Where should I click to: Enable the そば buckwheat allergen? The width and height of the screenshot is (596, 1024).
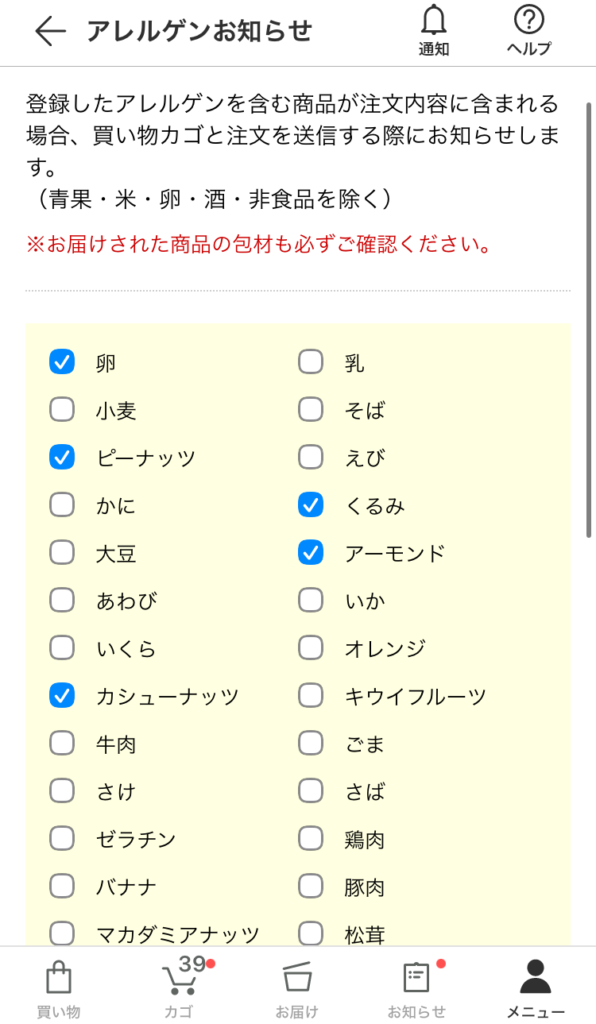tap(310, 410)
